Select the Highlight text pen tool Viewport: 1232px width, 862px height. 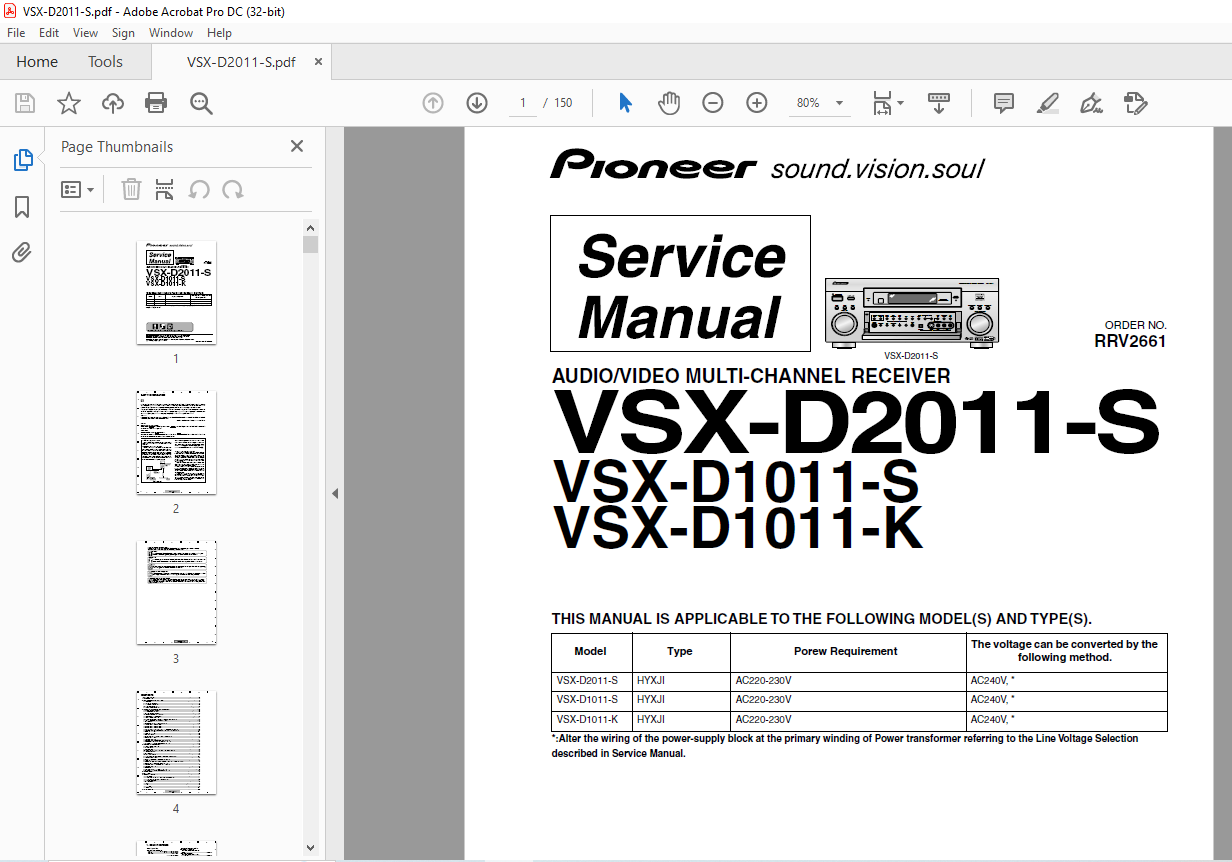[1047, 103]
